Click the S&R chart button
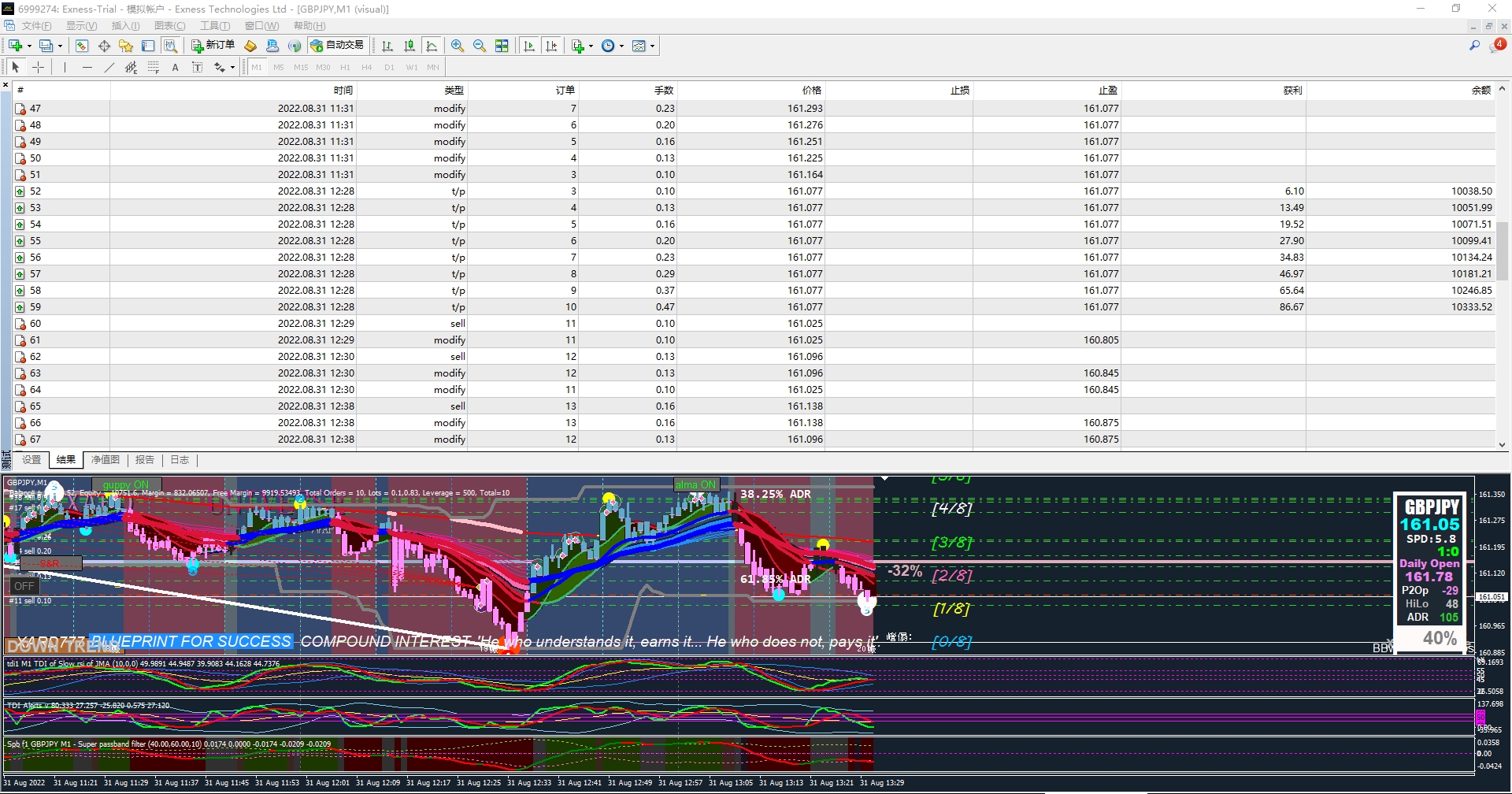The image size is (1512, 794). click(x=50, y=564)
